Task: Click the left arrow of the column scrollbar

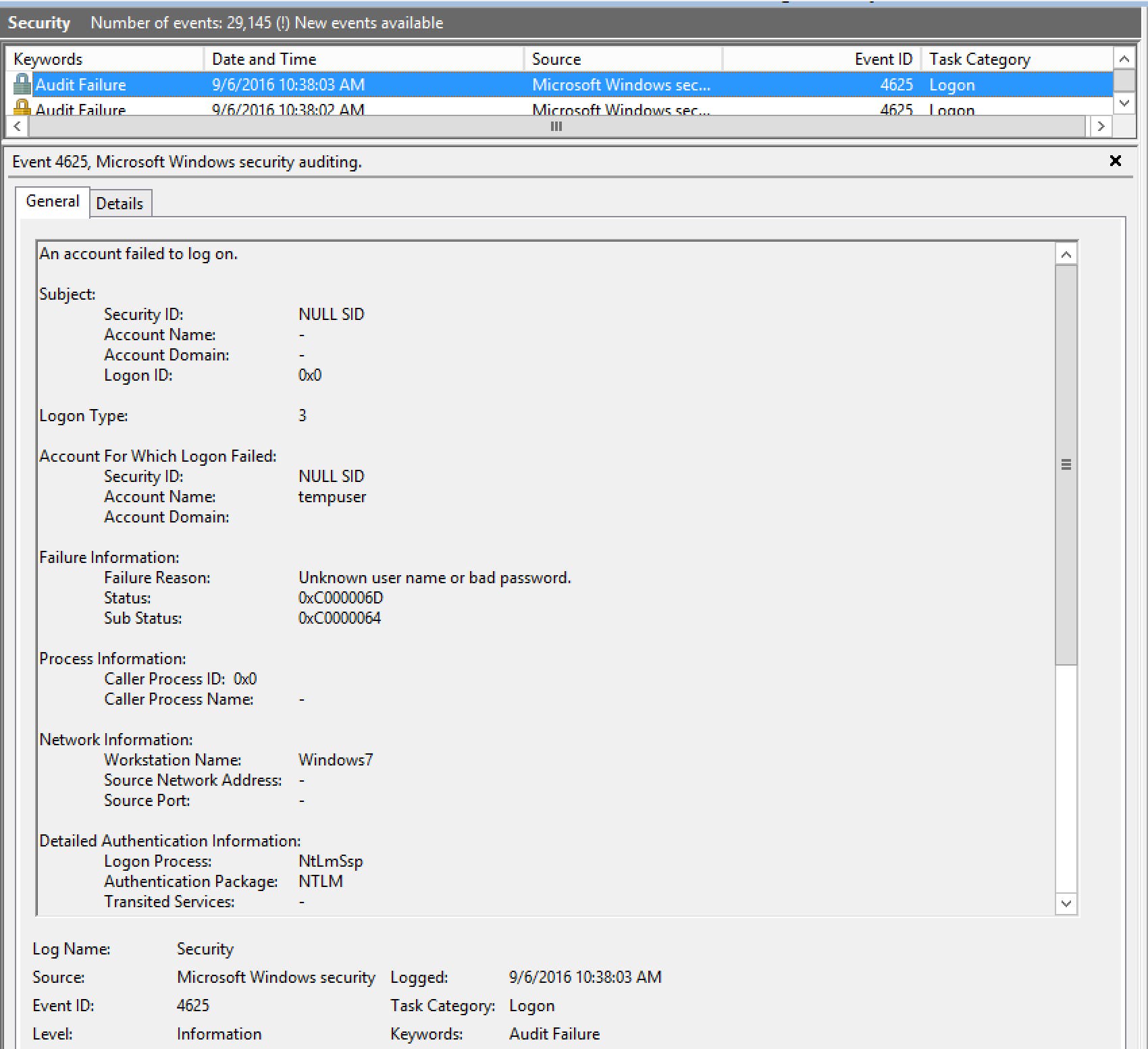Action: point(16,126)
